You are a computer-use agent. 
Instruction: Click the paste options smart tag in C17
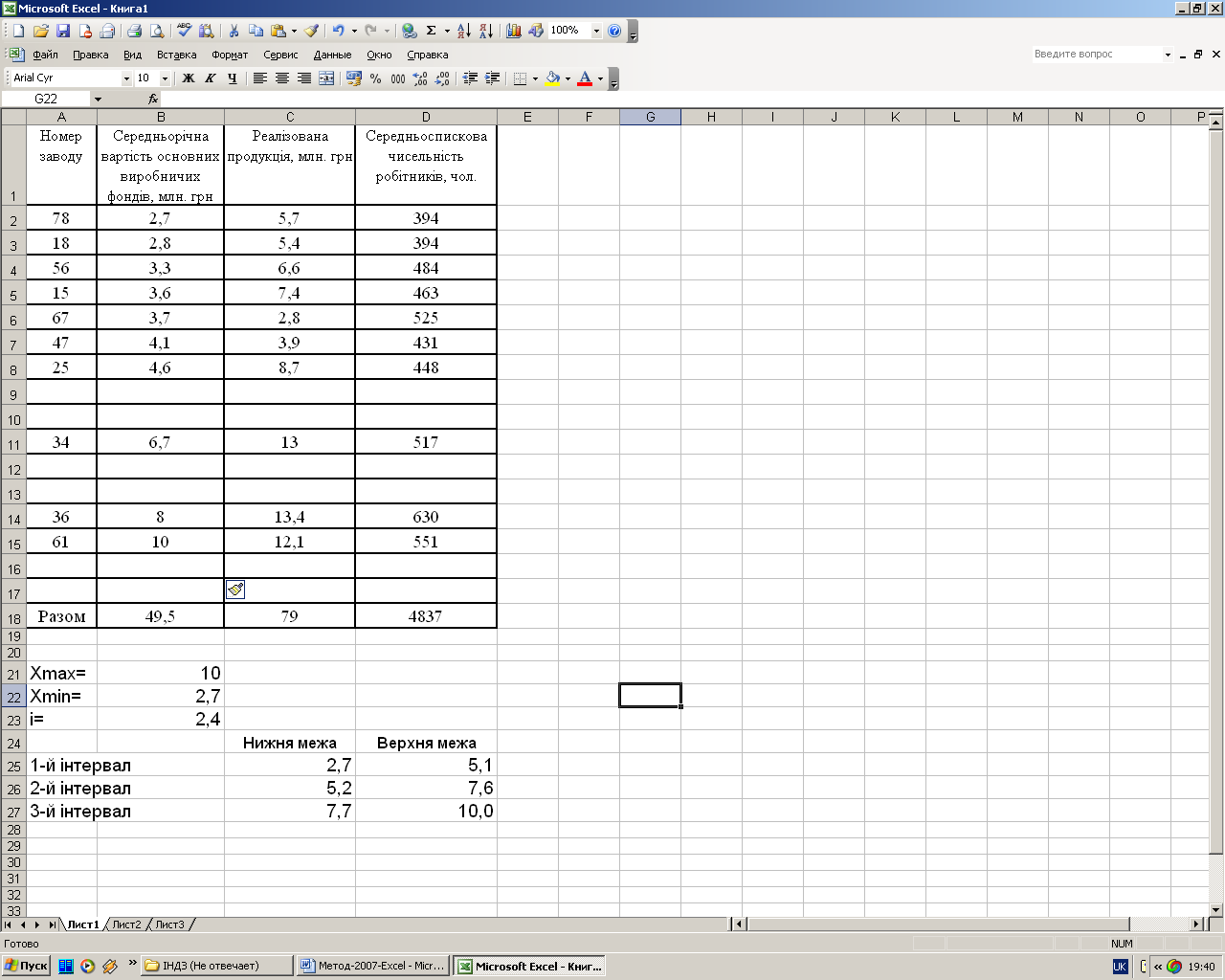tap(235, 590)
